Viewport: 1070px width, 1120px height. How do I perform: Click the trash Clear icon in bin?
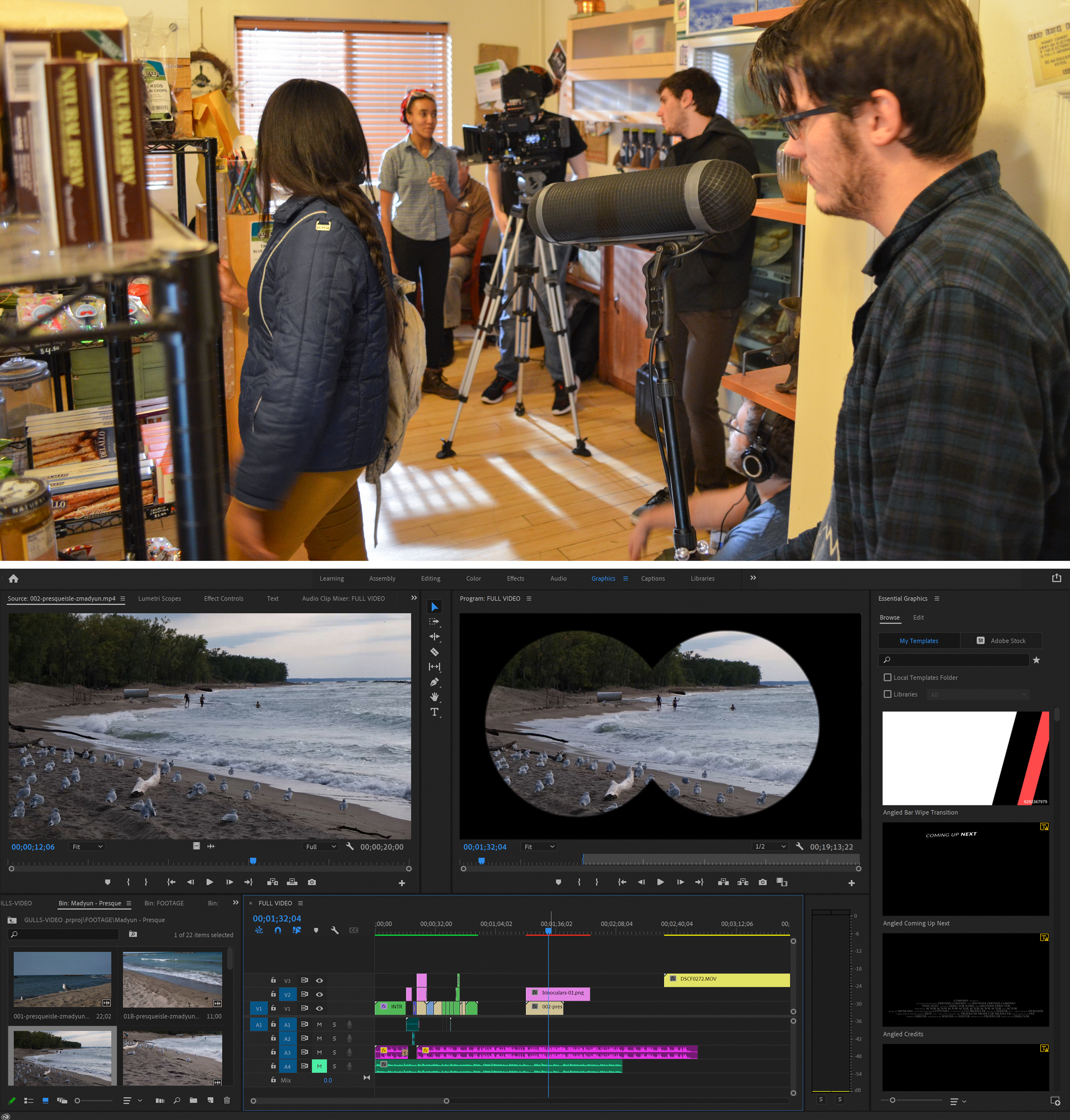pyautogui.click(x=227, y=1100)
